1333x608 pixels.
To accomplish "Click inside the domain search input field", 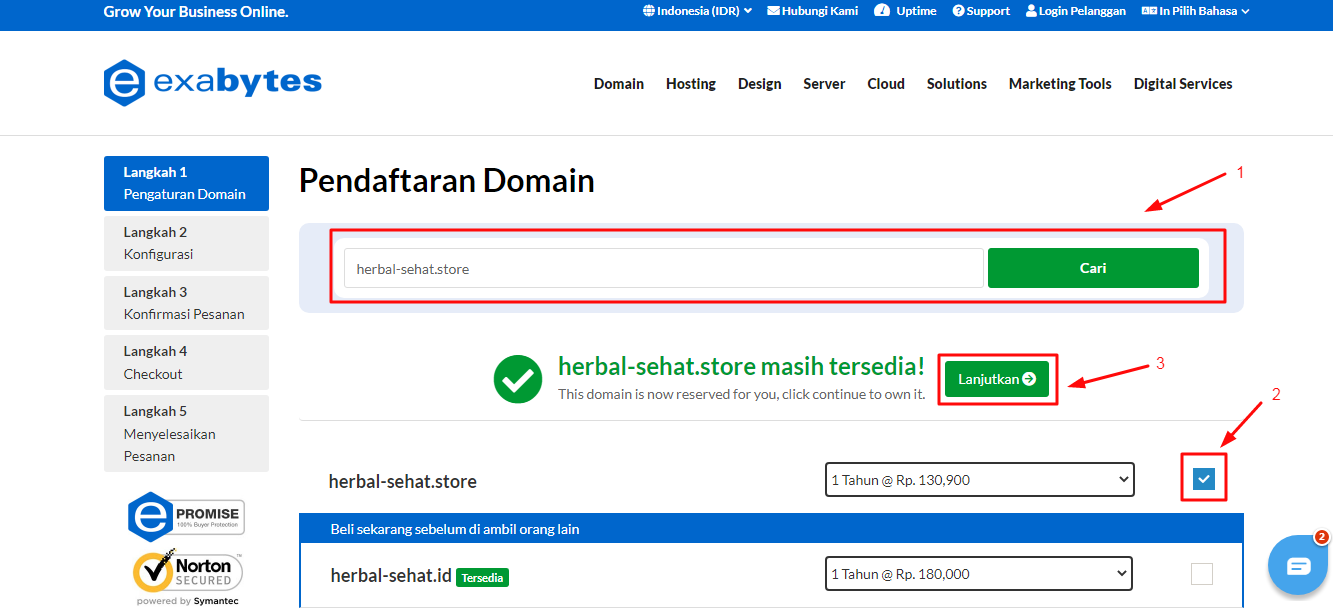I will coord(663,267).
